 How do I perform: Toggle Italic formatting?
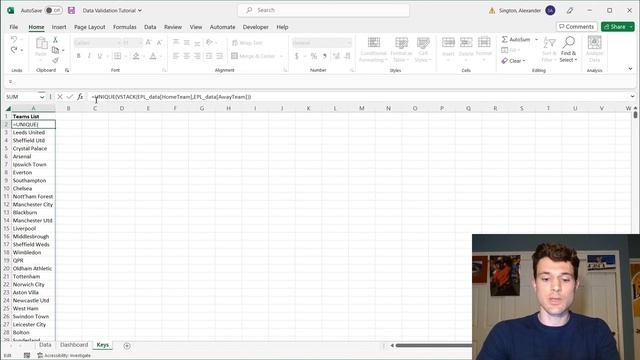click(89, 56)
